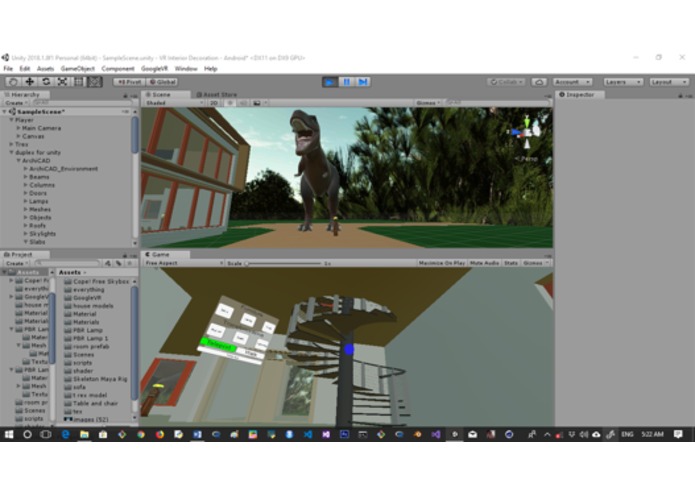The image size is (695, 494).
Task: Open File Explorer from the taskbar
Action: click(x=84, y=435)
